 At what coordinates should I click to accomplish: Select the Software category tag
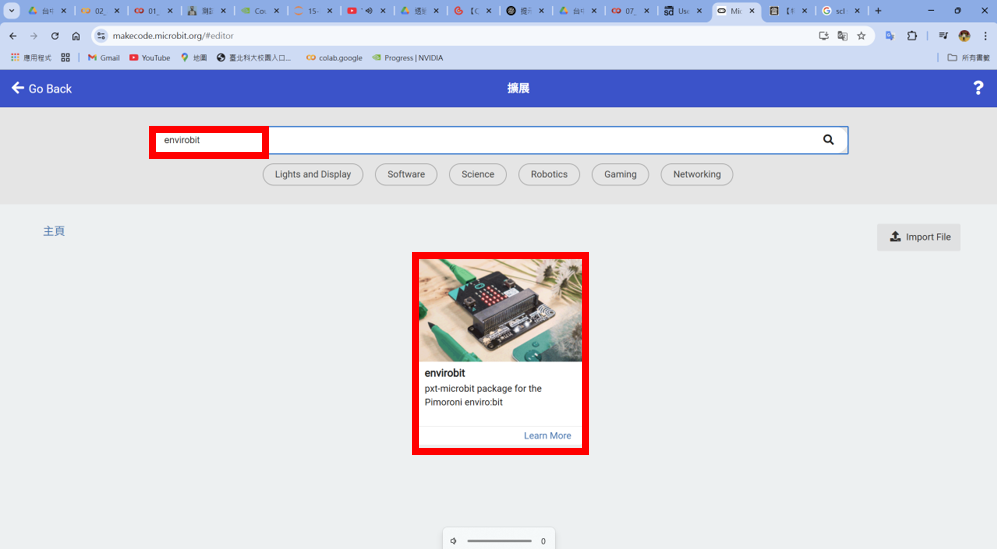406,174
